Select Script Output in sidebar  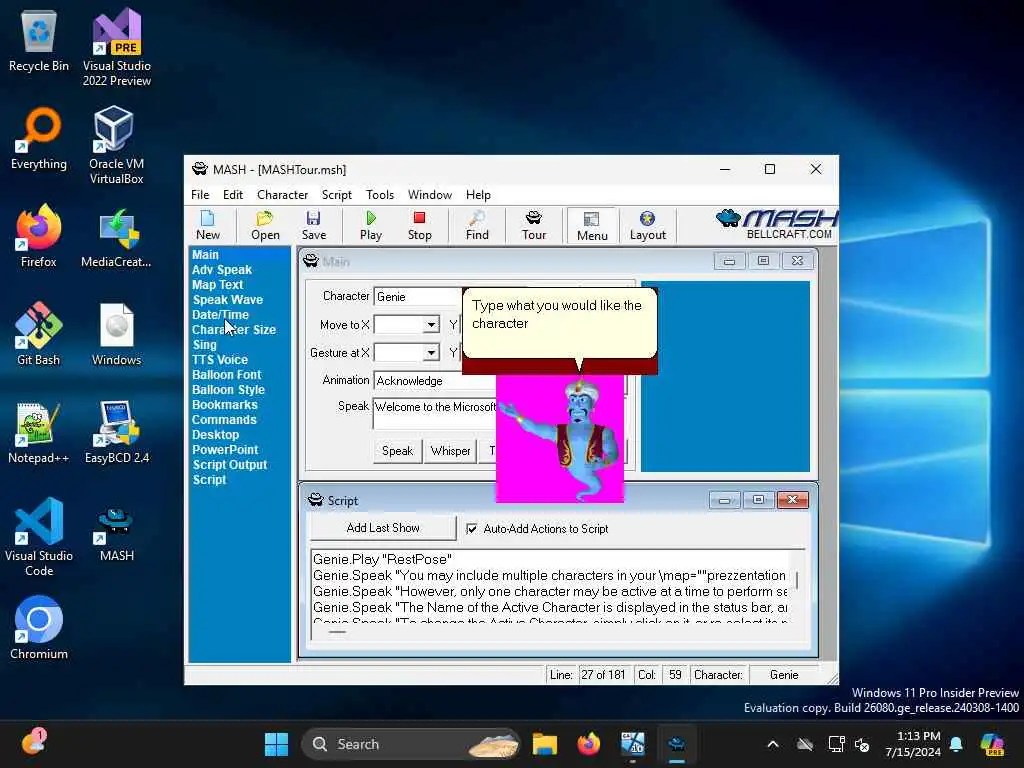229,465
